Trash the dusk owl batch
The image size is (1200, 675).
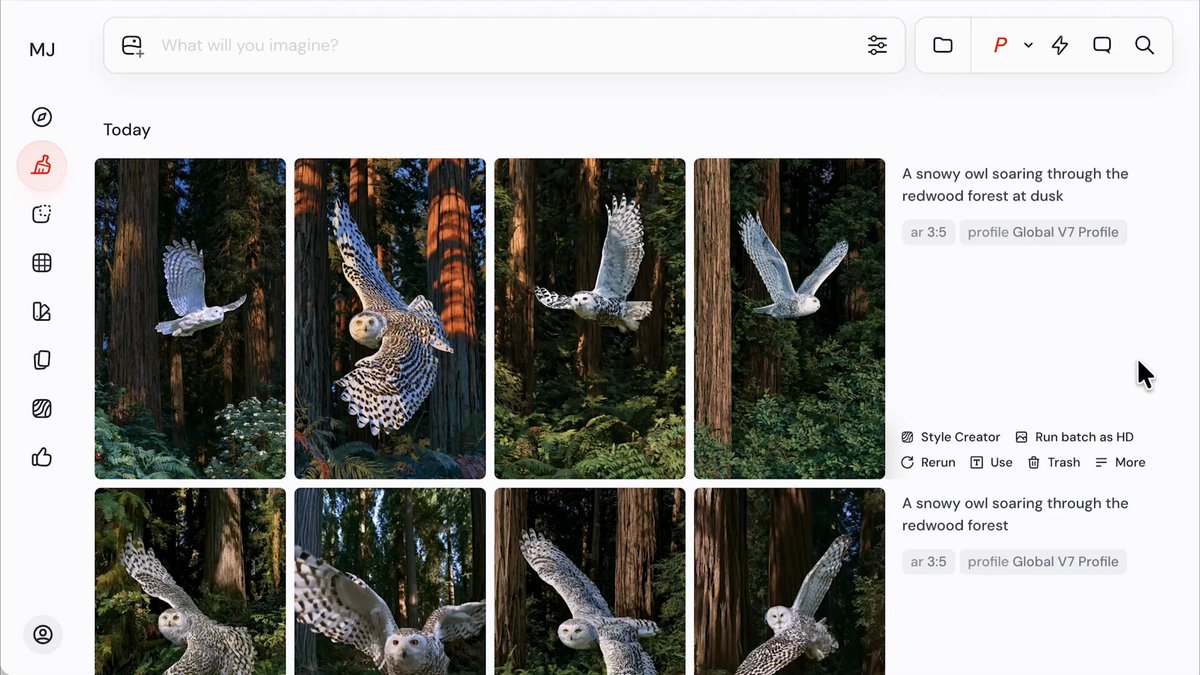point(1054,462)
